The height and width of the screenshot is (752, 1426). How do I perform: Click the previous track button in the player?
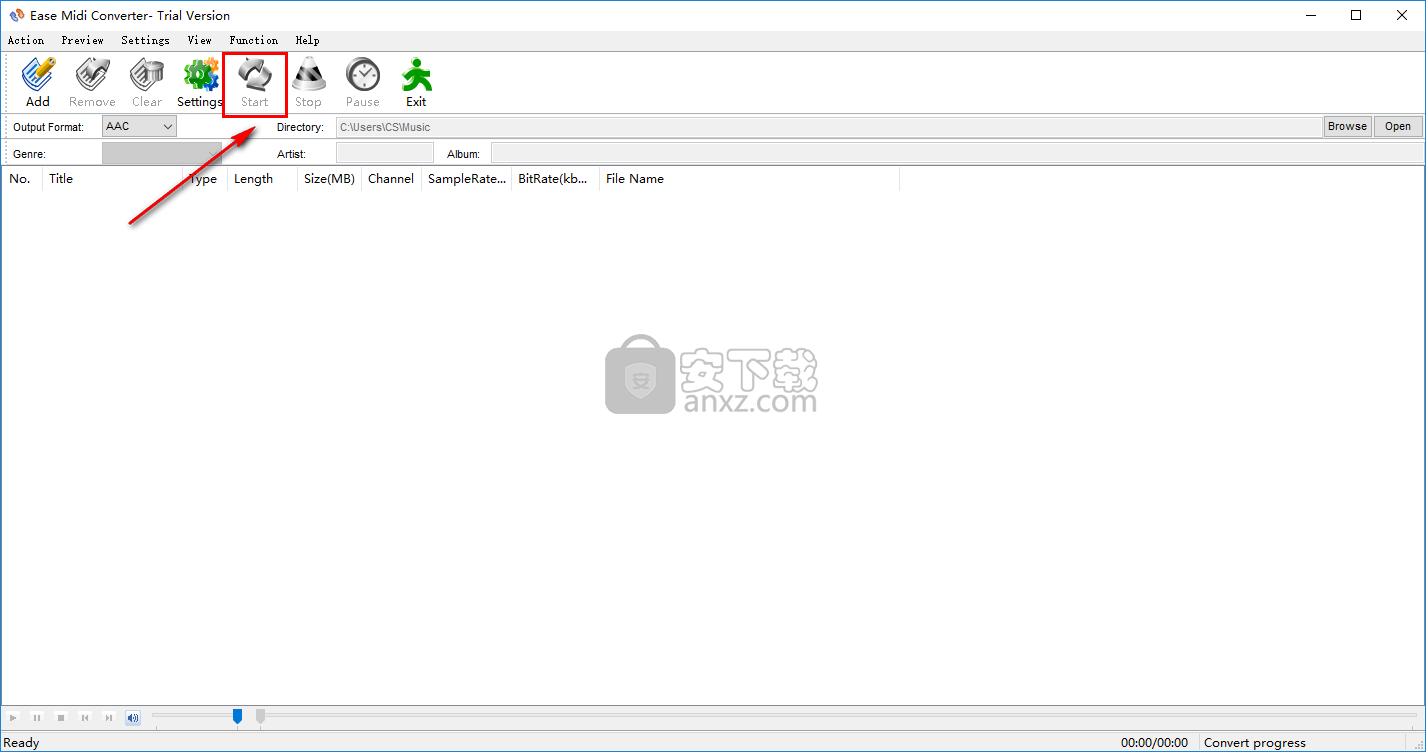tap(85, 717)
